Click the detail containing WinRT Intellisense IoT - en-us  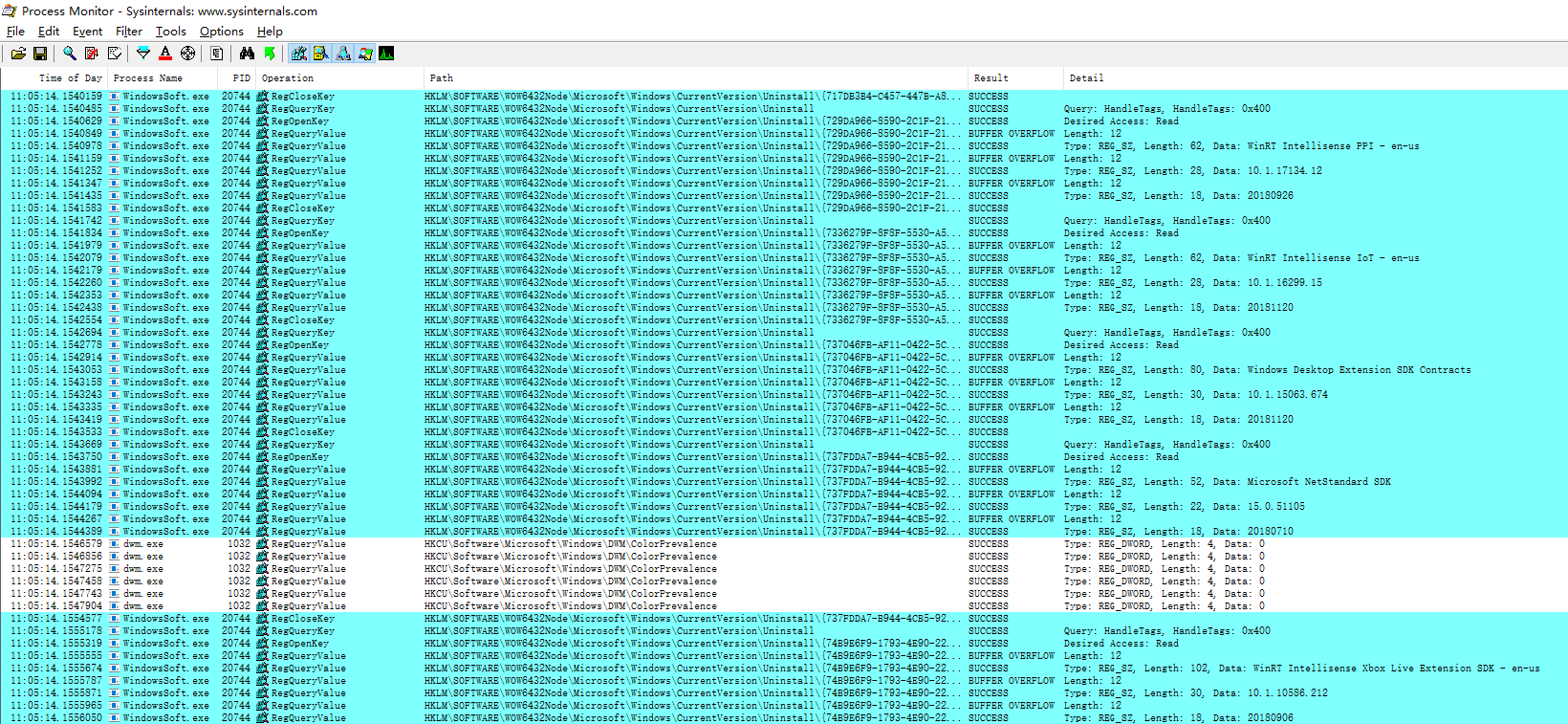pyautogui.click(x=1242, y=258)
